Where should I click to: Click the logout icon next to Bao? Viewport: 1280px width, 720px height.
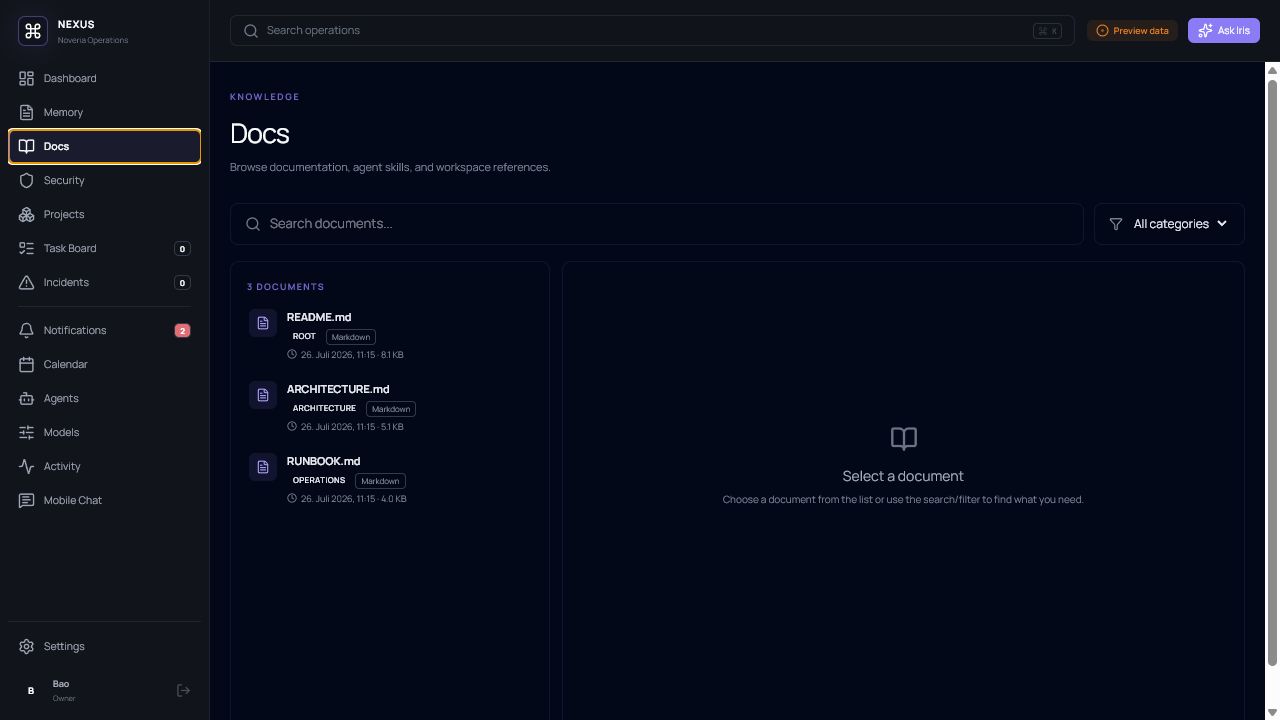pos(183,690)
